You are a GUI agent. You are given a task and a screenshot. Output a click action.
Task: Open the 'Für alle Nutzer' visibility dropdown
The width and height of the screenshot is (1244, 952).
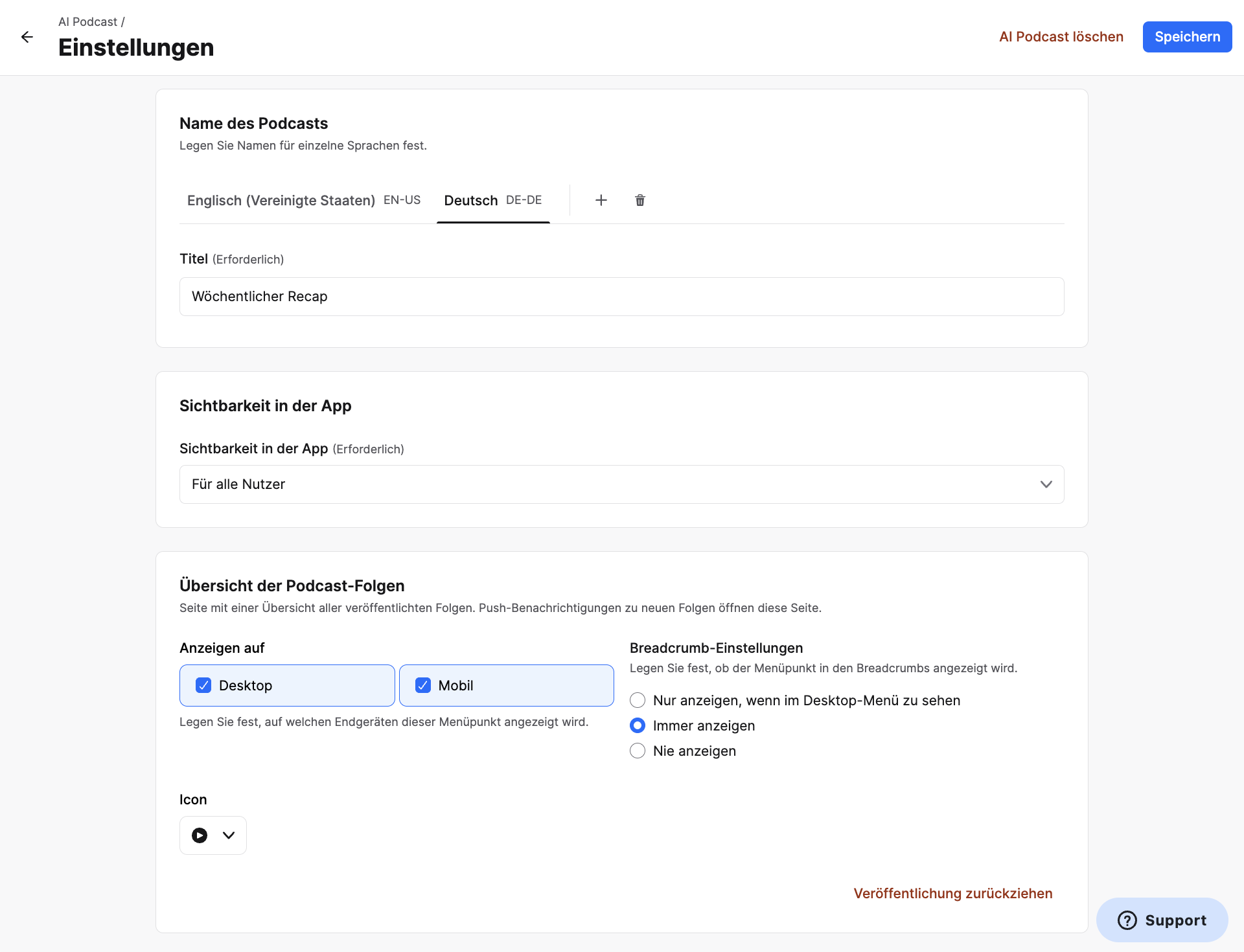(x=622, y=484)
